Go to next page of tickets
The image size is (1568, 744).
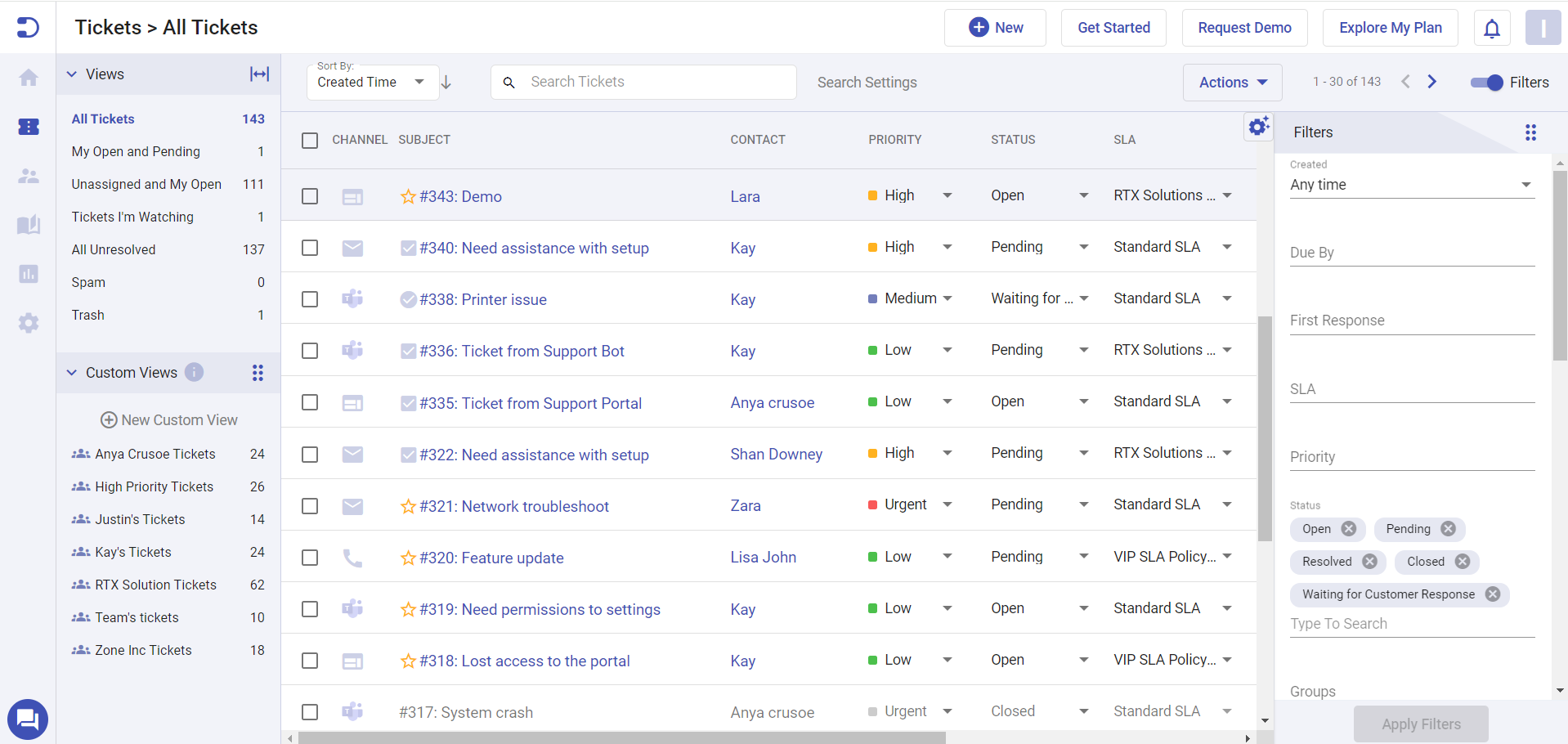1431,82
